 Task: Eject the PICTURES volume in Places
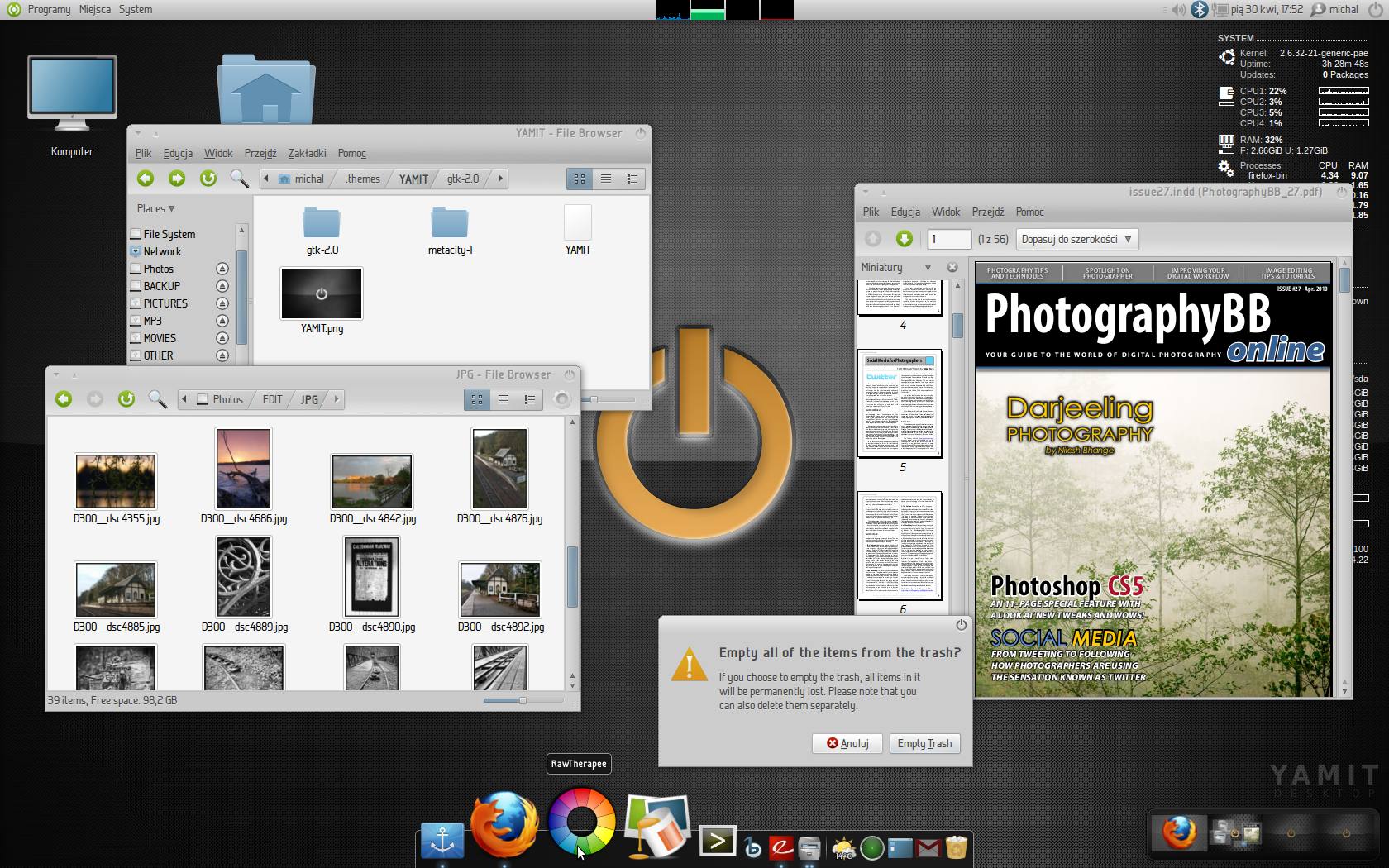point(222,303)
